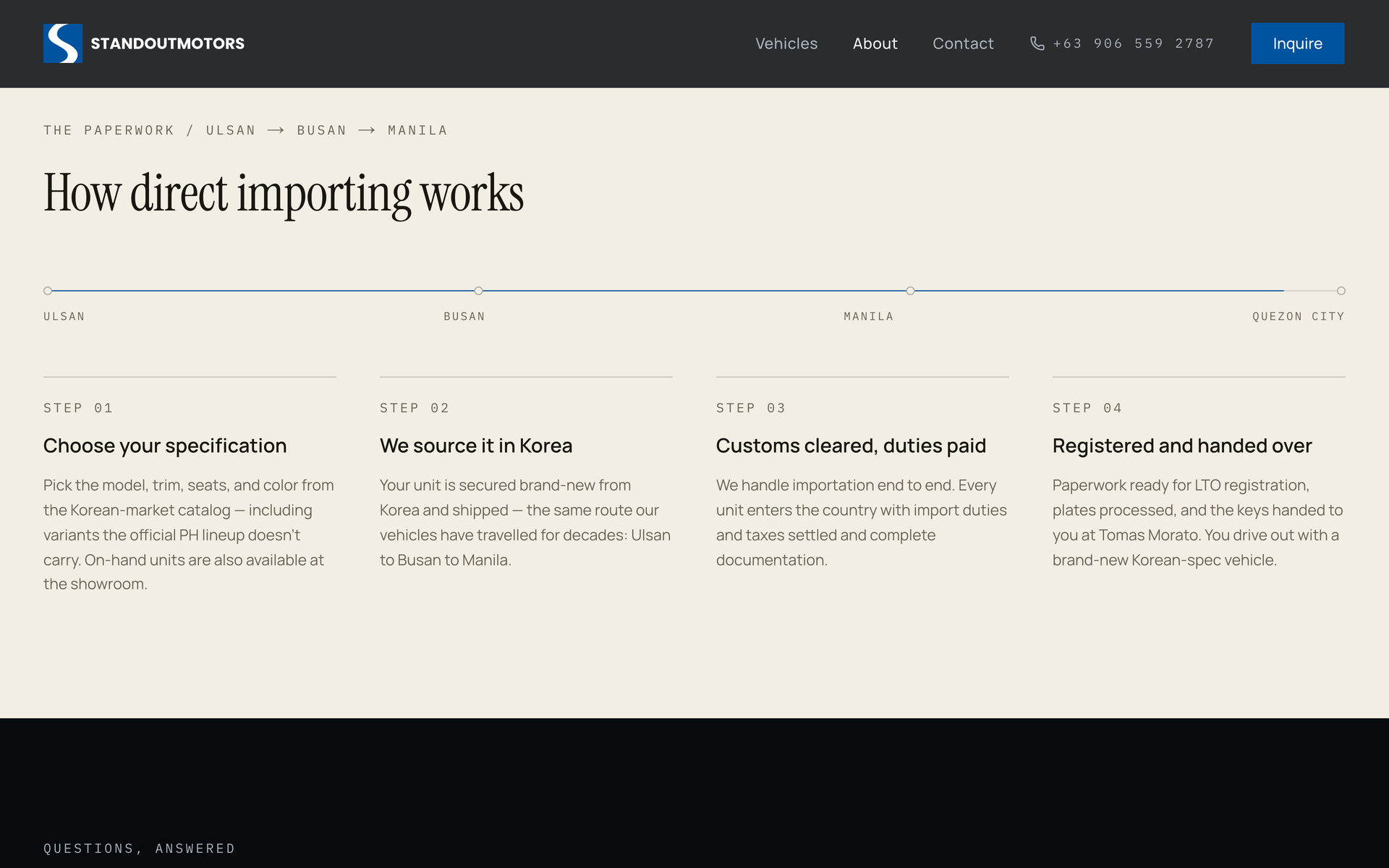Image resolution: width=1389 pixels, height=868 pixels.
Task: Click the paragraph starting 'Your unit is secured'
Action: [x=526, y=522]
